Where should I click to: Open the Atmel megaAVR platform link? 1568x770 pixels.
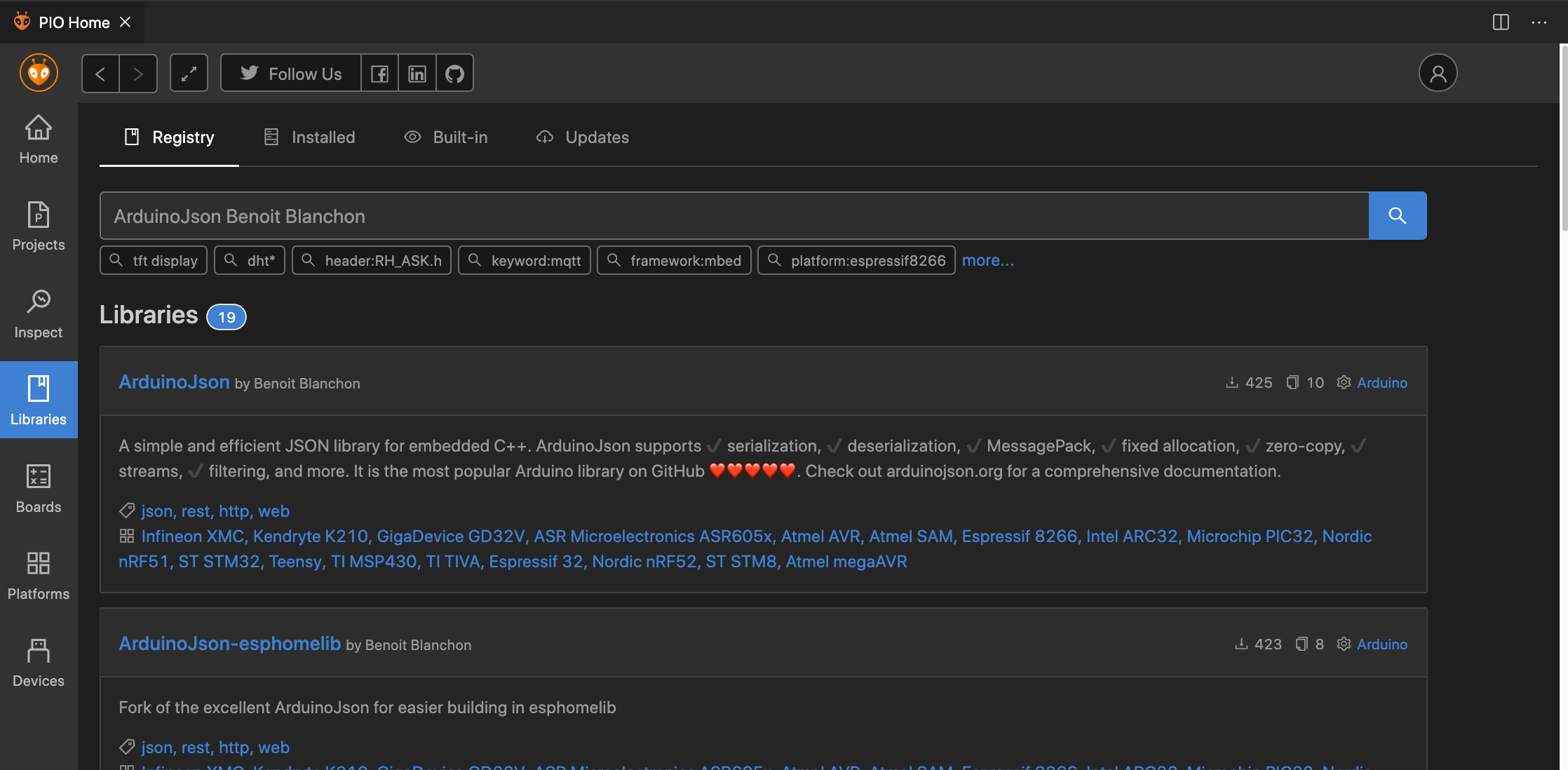pos(846,562)
